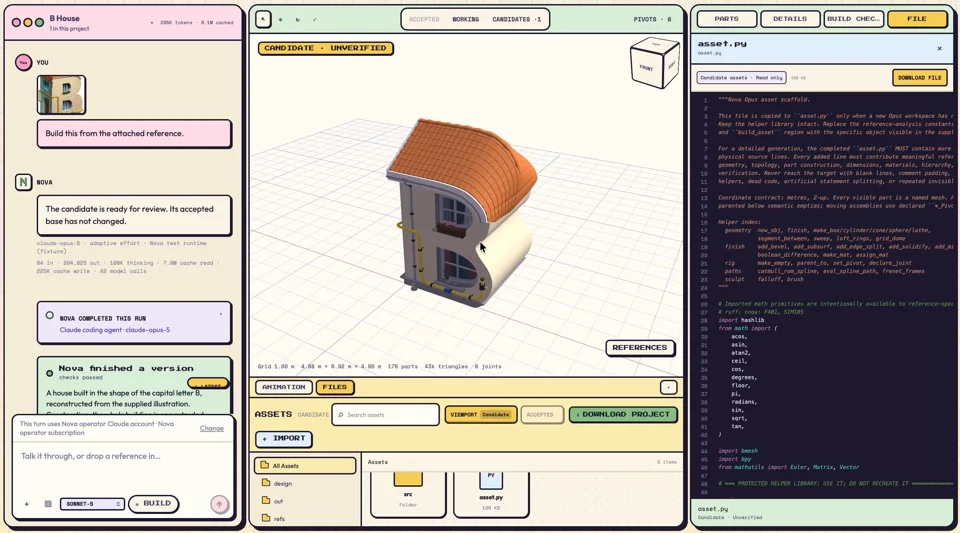Switch to the ANIMATION tab
This screenshot has width=960, height=533.
coord(283,387)
